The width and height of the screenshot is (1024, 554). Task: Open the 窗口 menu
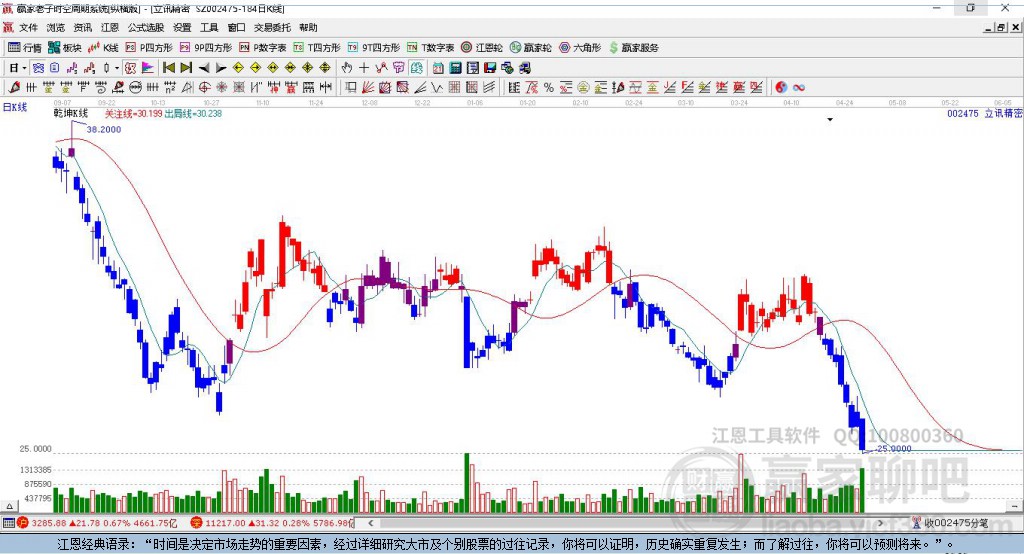(x=236, y=27)
